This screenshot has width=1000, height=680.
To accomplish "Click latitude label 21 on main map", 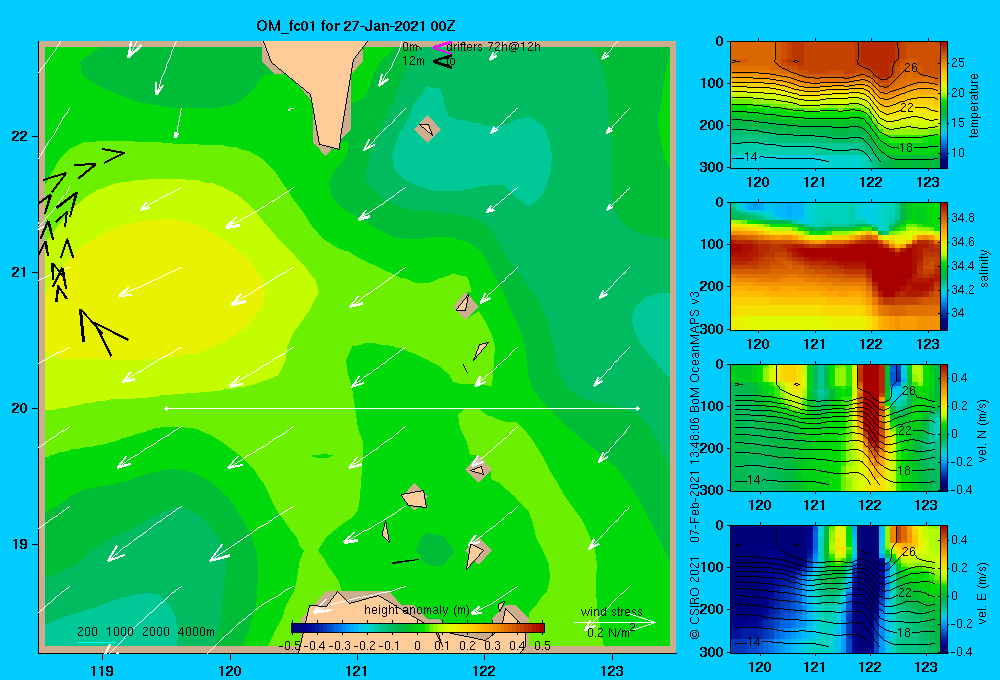I will pos(19,272).
